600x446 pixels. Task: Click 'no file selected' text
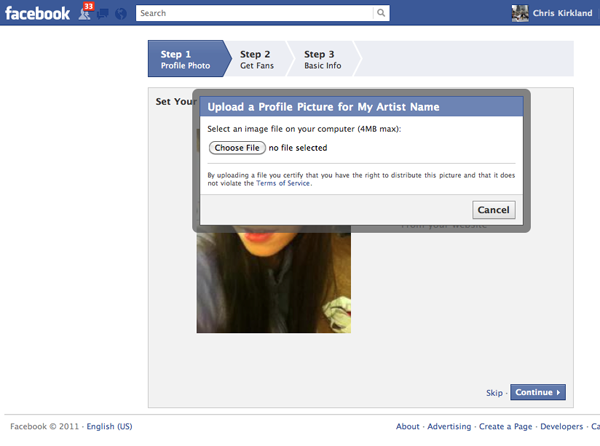click(x=298, y=148)
